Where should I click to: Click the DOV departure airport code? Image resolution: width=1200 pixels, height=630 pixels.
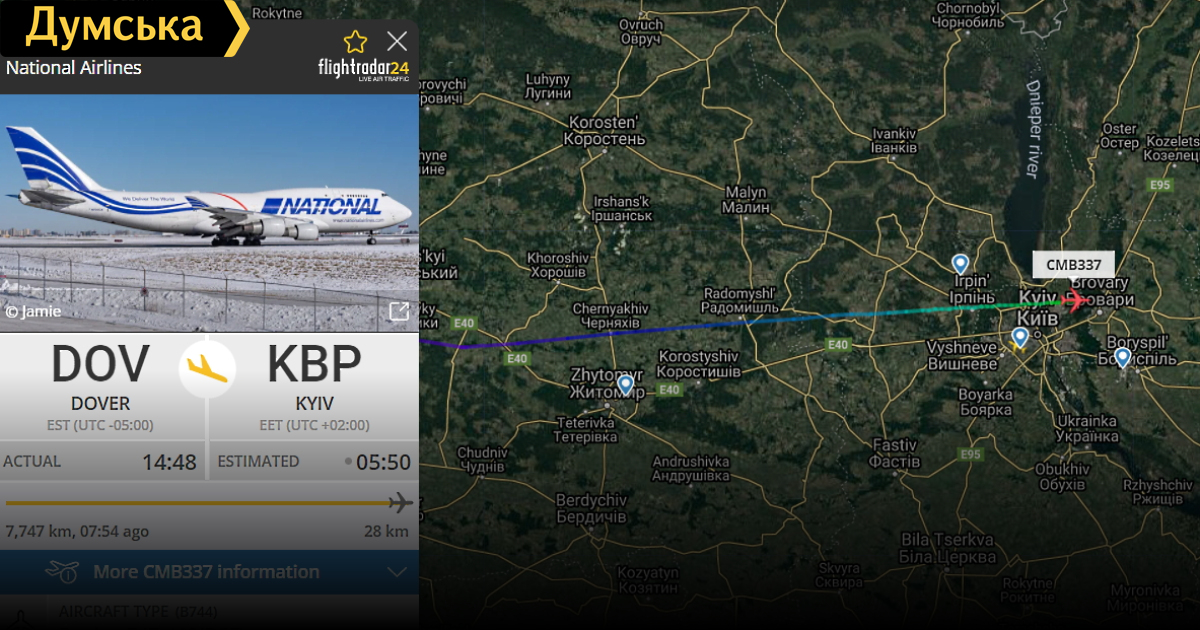point(100,365)
